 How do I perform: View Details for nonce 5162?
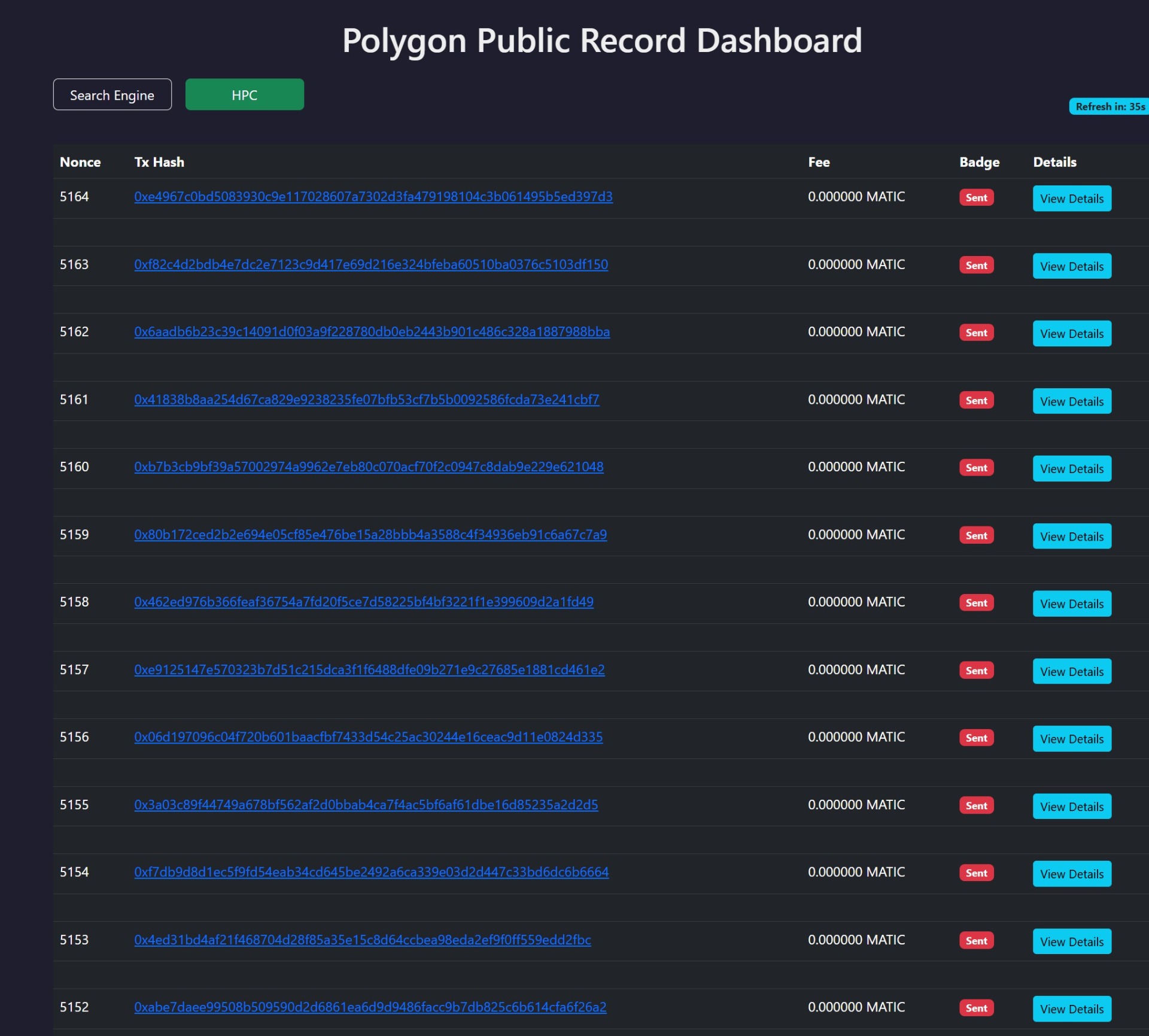coord(1071,334)
